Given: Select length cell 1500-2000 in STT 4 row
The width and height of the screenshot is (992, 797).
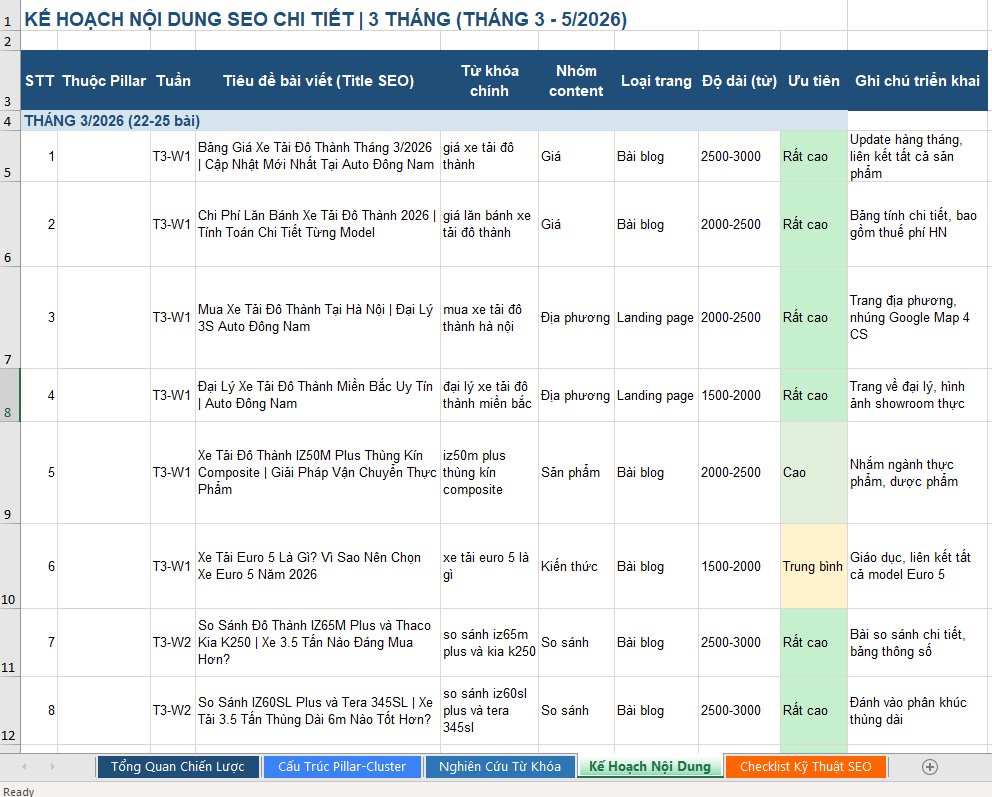Looking at the screenshot, I should pos(740,395).
